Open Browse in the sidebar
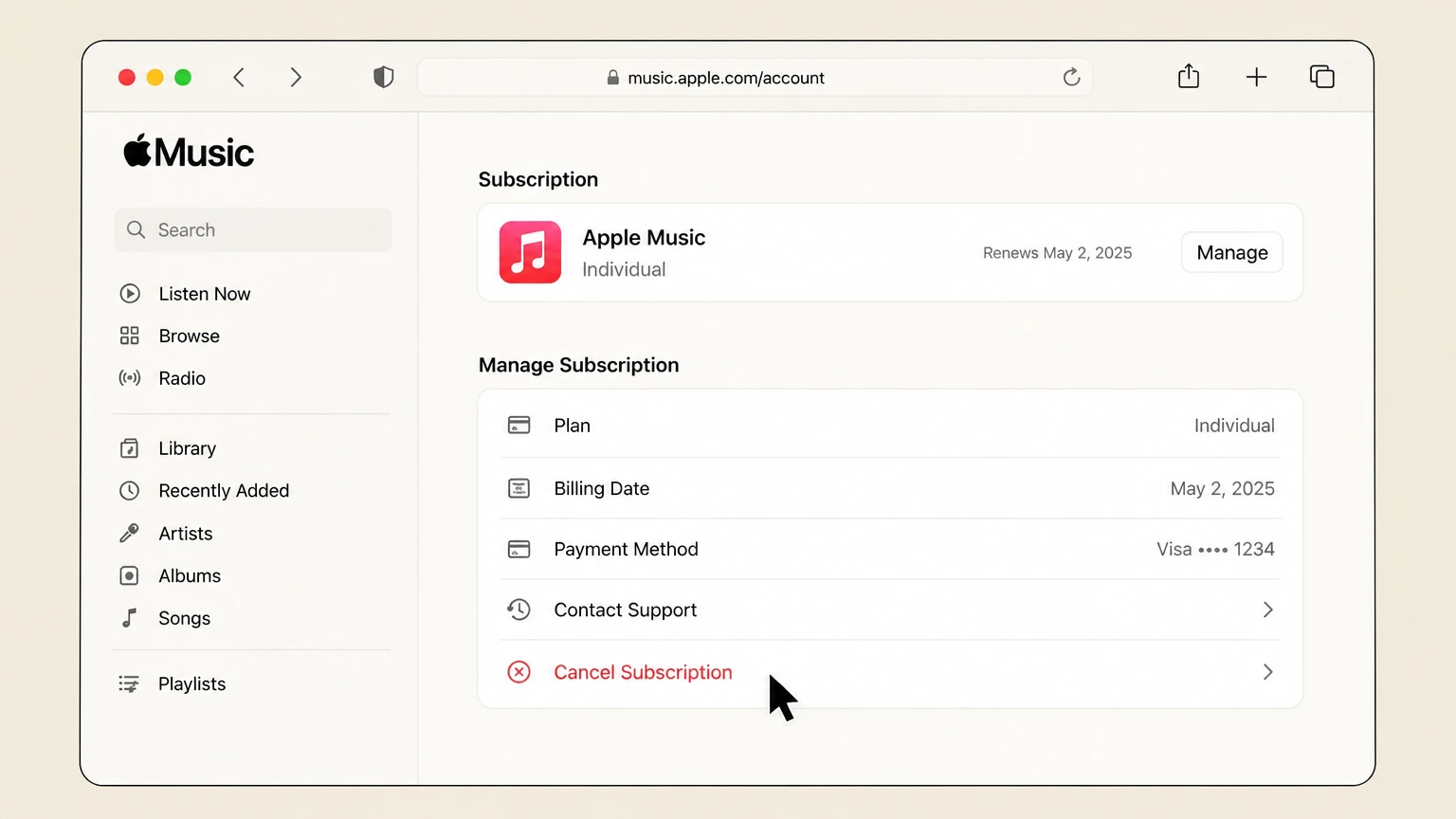Screen dimensions: 1456x819 (190, 336)
